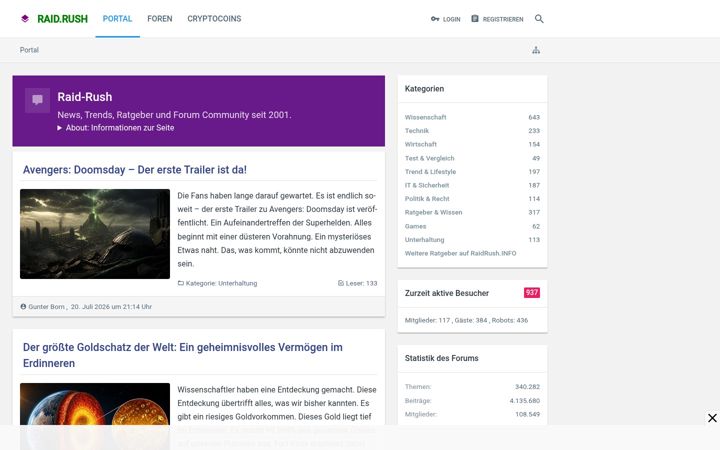This screenshot has height=450, width=720.
Task: Switch to the Portal tab
Action: 117,19
